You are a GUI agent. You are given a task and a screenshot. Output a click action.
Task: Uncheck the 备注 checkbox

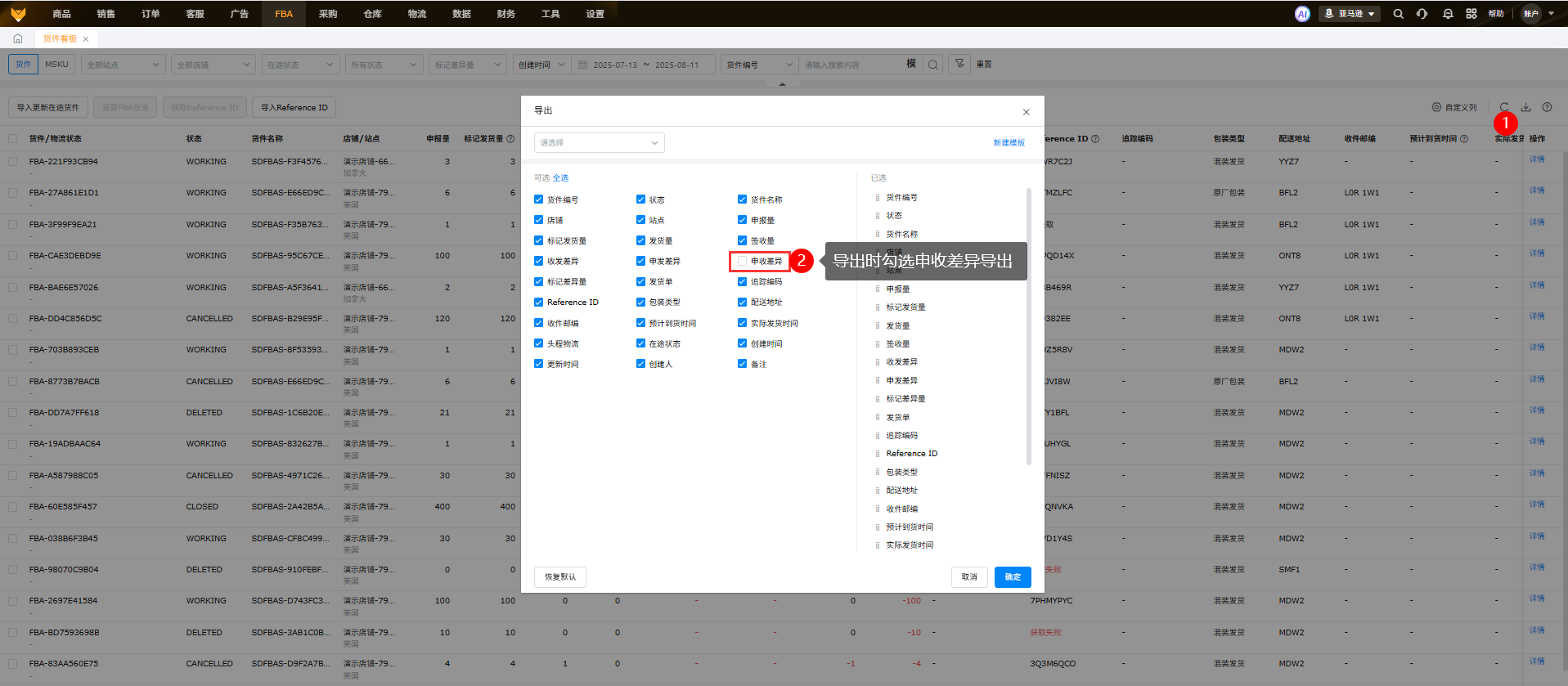tap(743, 364)
